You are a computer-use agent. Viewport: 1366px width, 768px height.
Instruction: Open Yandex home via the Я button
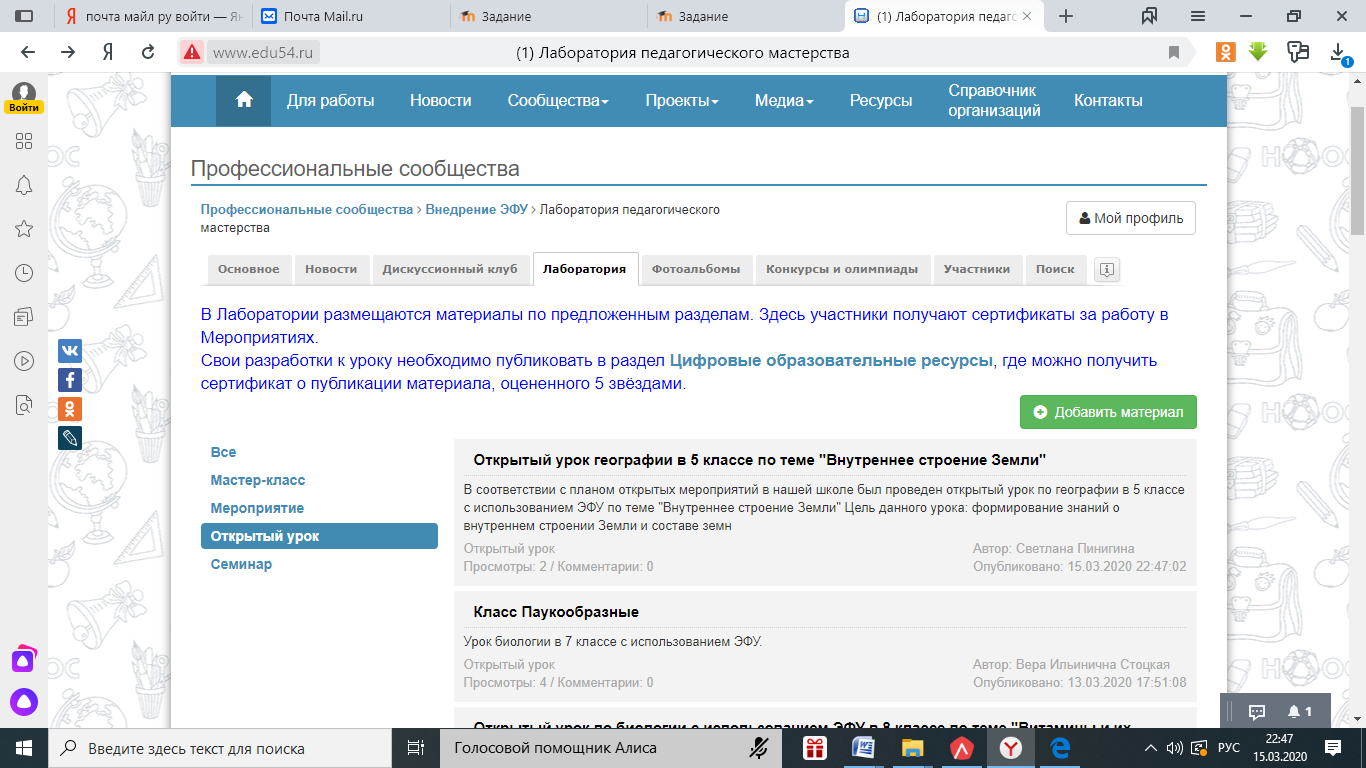coord(108,53)
